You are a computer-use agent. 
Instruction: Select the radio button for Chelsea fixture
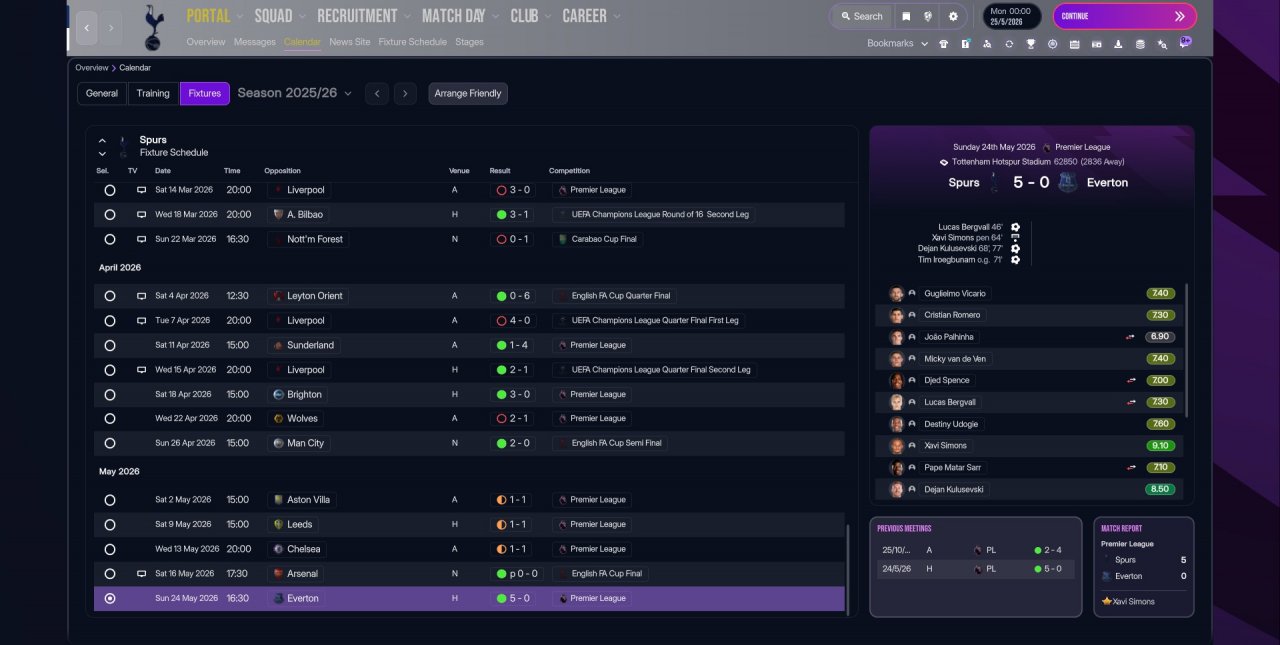point(110,550)
